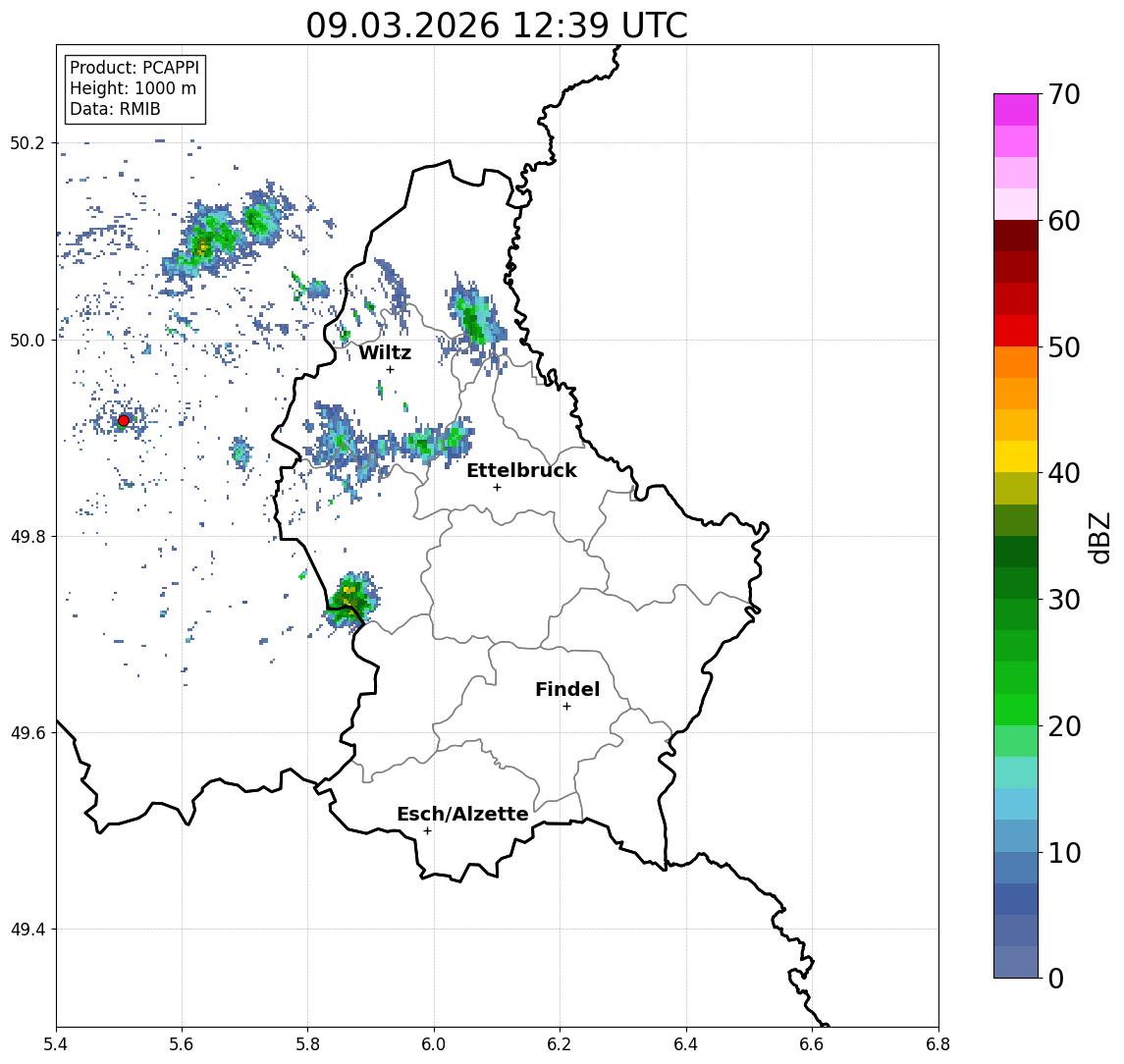
Task: Click the Product: PCAPPI text
Action: (x=134, y=68)
